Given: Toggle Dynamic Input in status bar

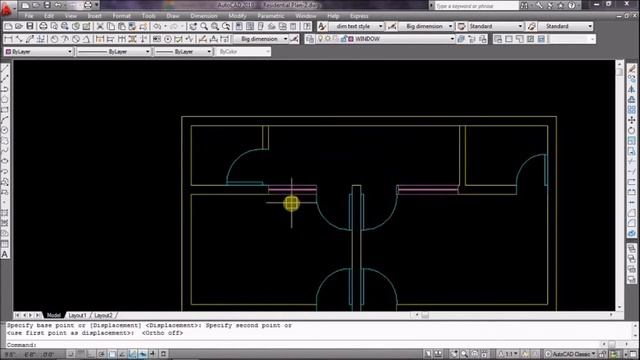Looking at the screenshot, I should click(143, 354).
